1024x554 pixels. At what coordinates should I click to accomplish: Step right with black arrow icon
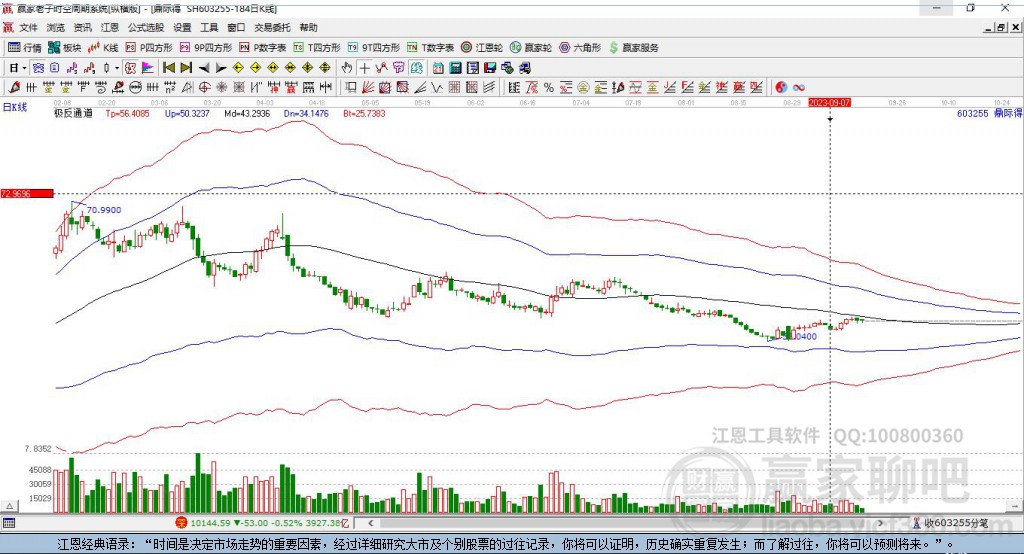coord(221,68)
